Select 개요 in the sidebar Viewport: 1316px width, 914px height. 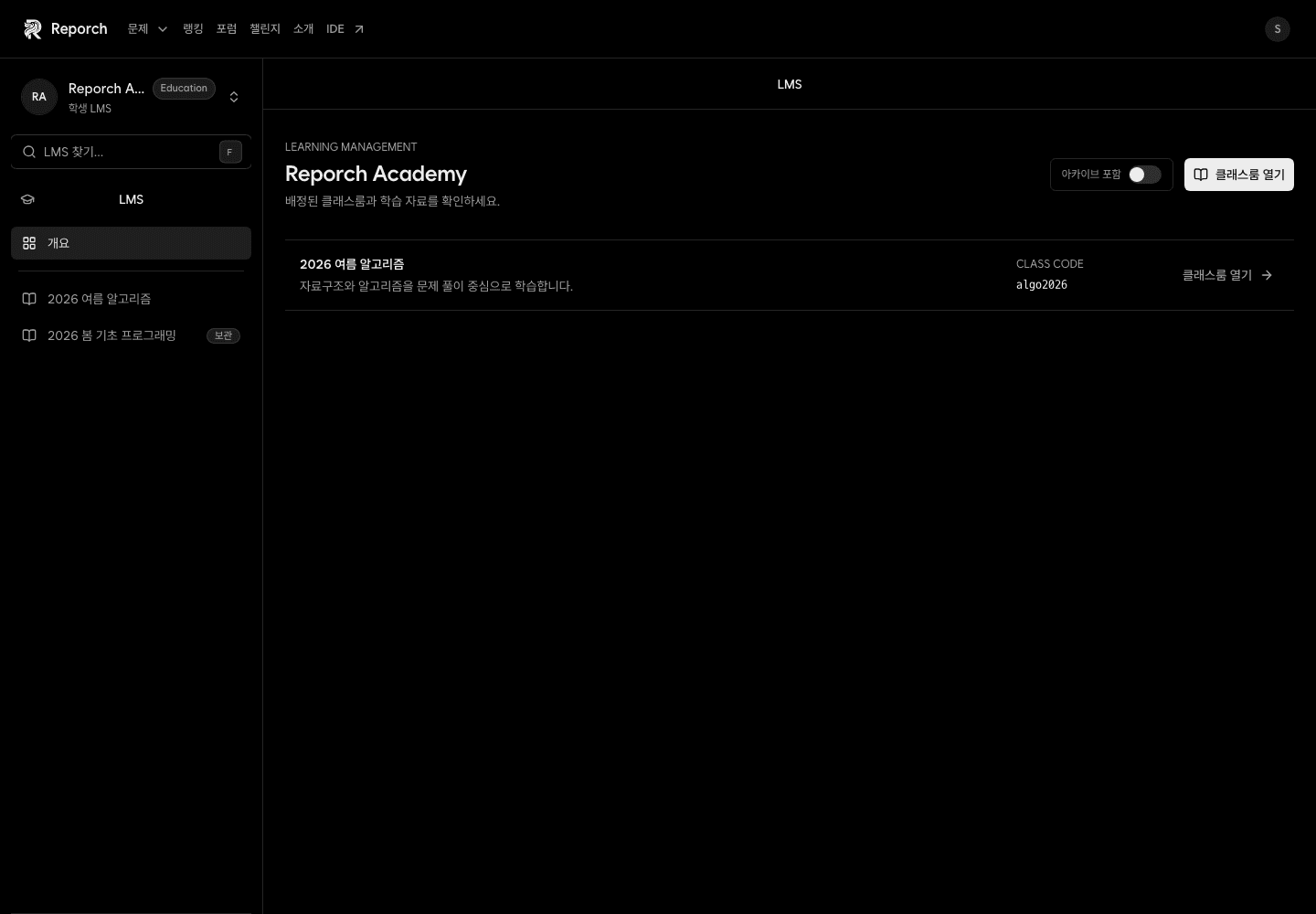131,243
